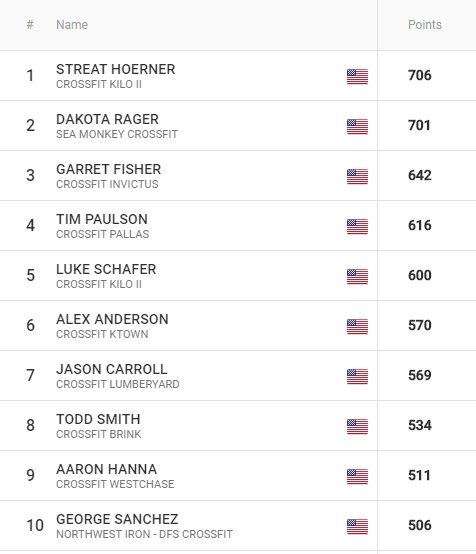The width and height of the screenshot is (476, 554).
Task: Click the CROSSFIT LUMBERYARD affiliate text
Action: tap(118, 384)
